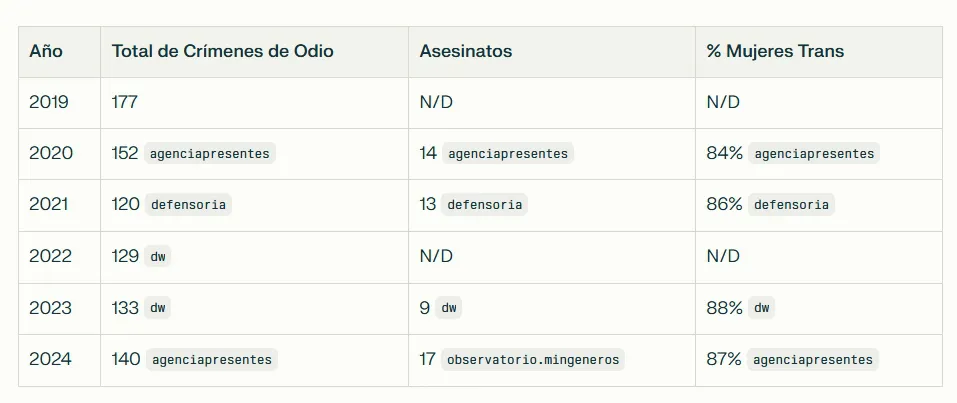
Task: Click agenciapresentes source beside 87% figure
Action: 814,360
